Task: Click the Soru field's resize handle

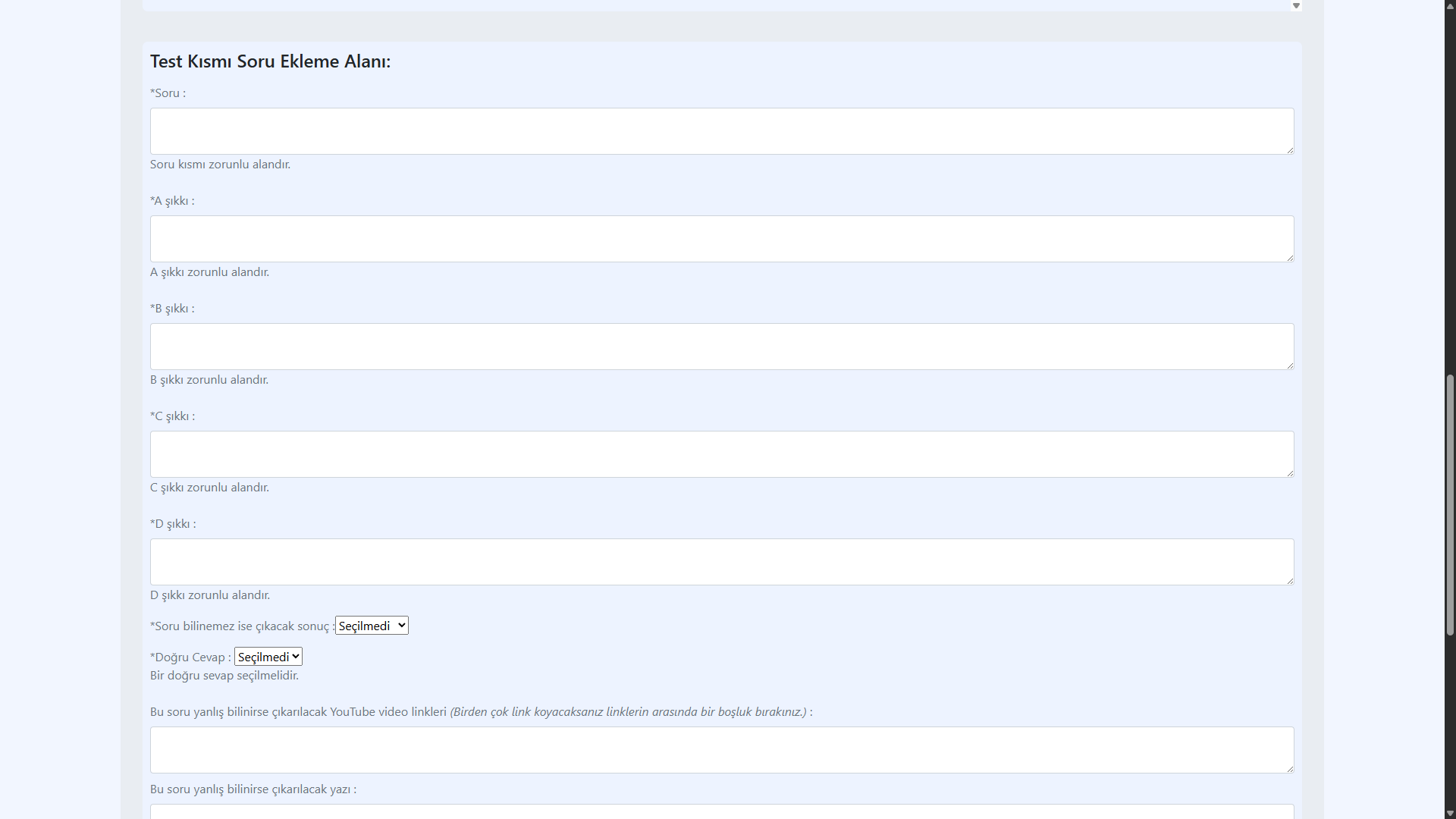Action: 1290,150
